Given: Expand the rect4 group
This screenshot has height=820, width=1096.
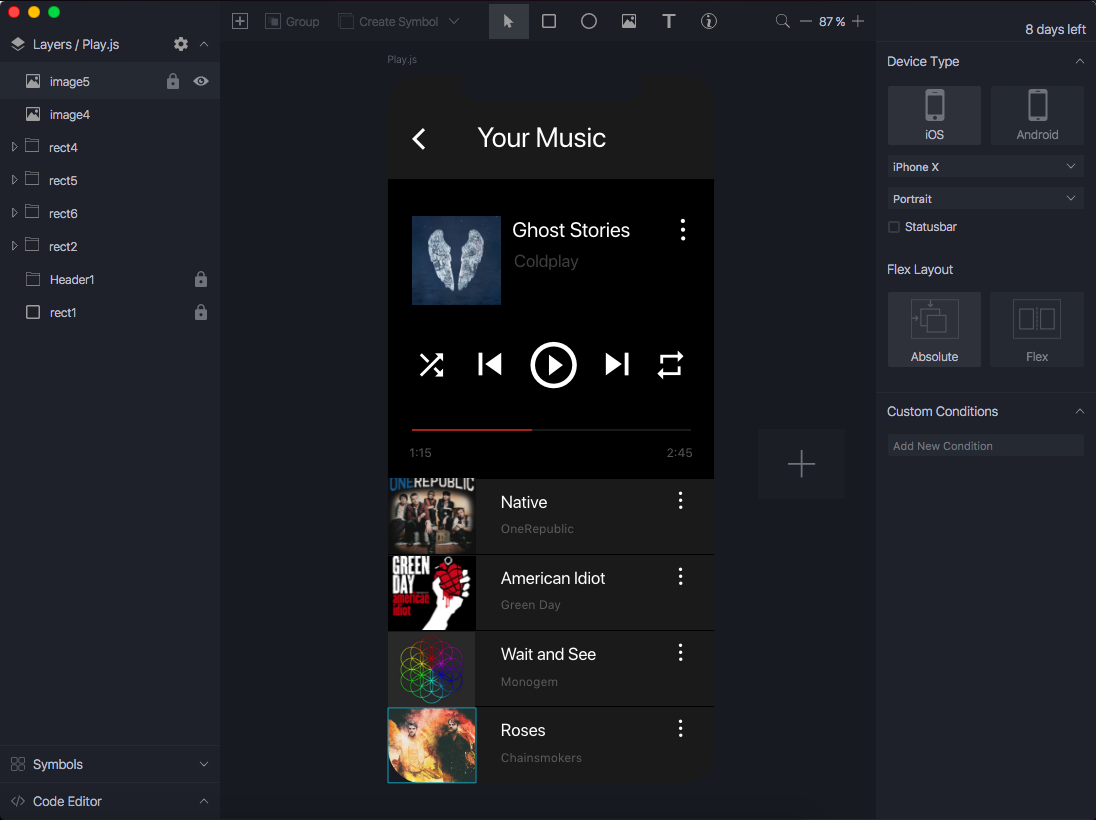Looking at the screenshot, I should click(x=14, y=147).
